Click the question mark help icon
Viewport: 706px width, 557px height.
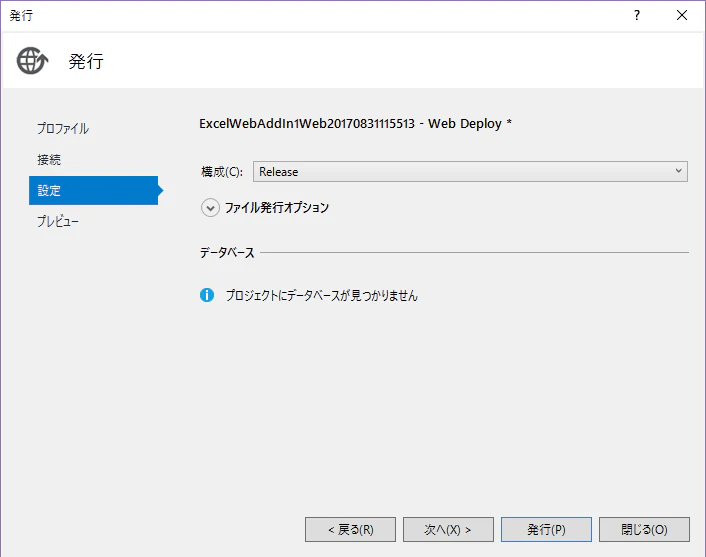(x=637, y=15)
